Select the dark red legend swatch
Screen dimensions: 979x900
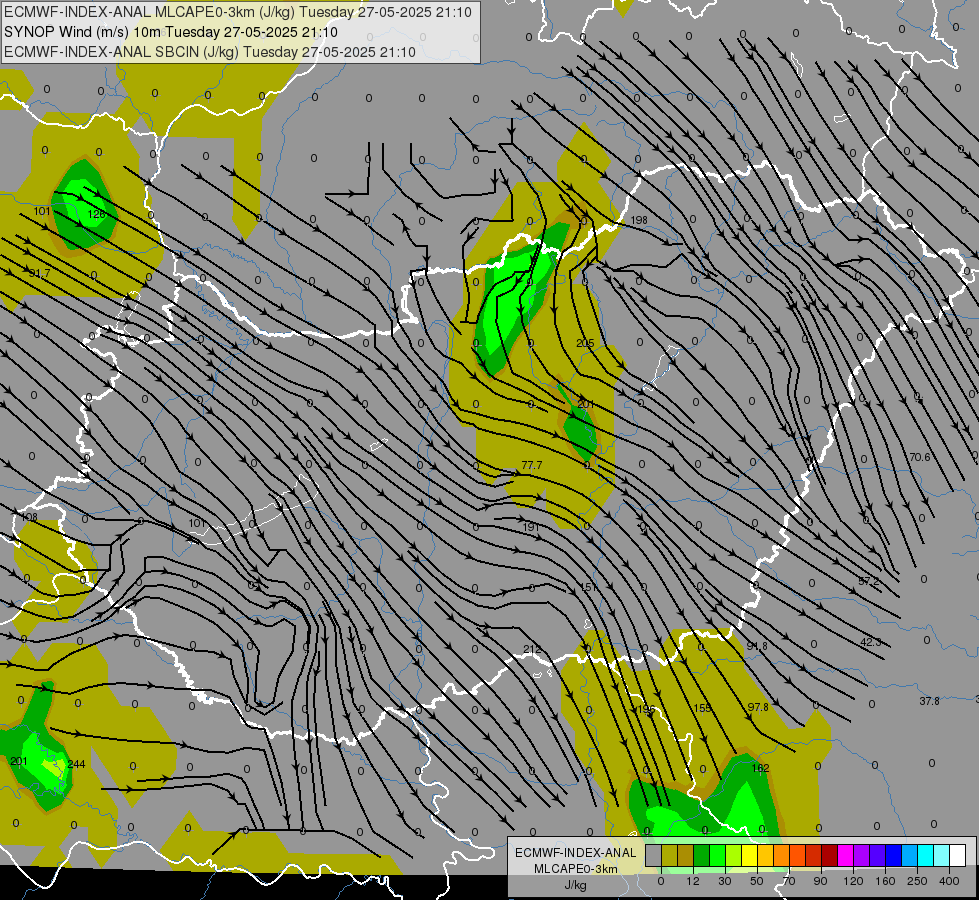point(830,855)
